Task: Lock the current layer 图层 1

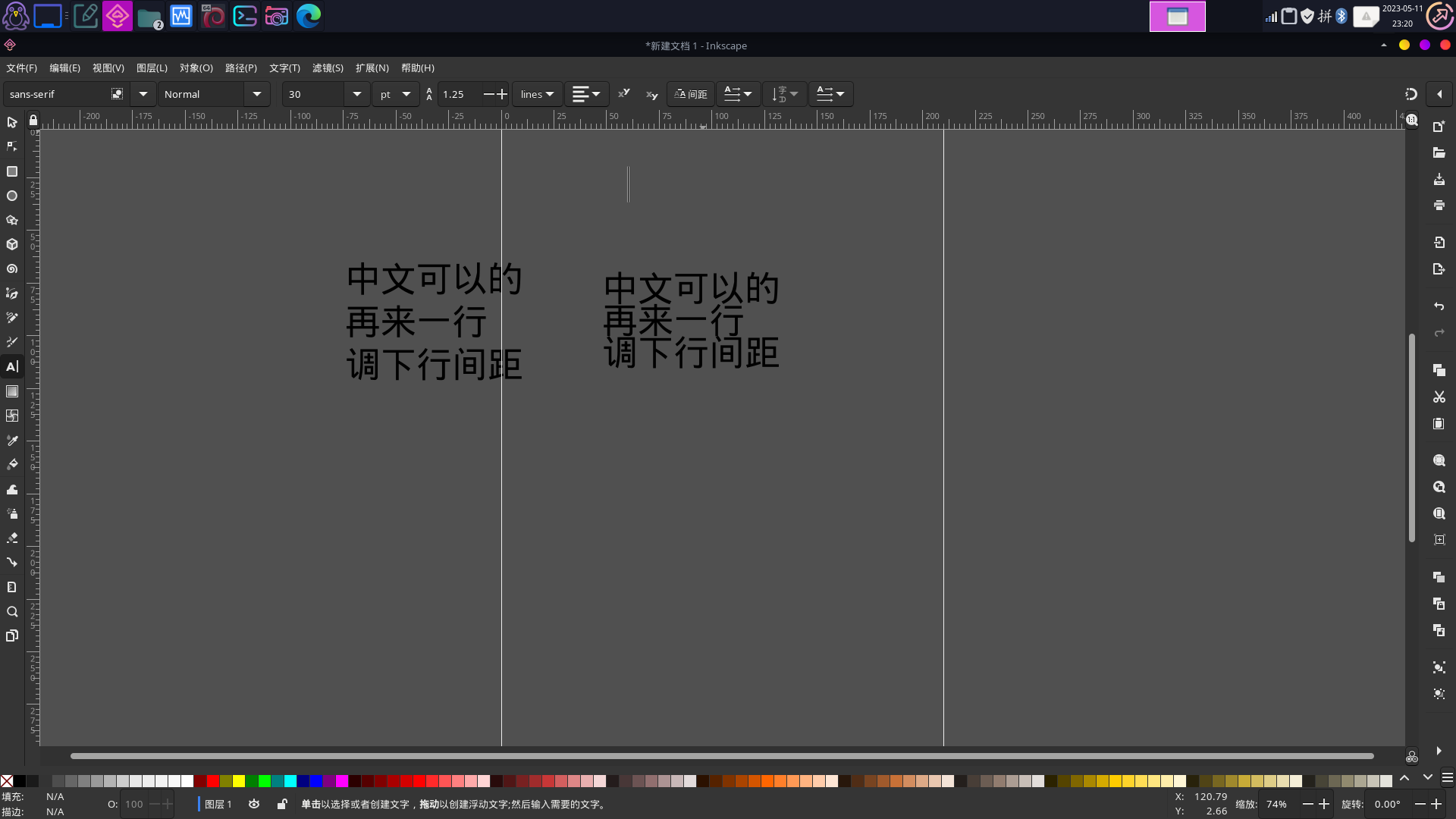Action: (281, 804)
